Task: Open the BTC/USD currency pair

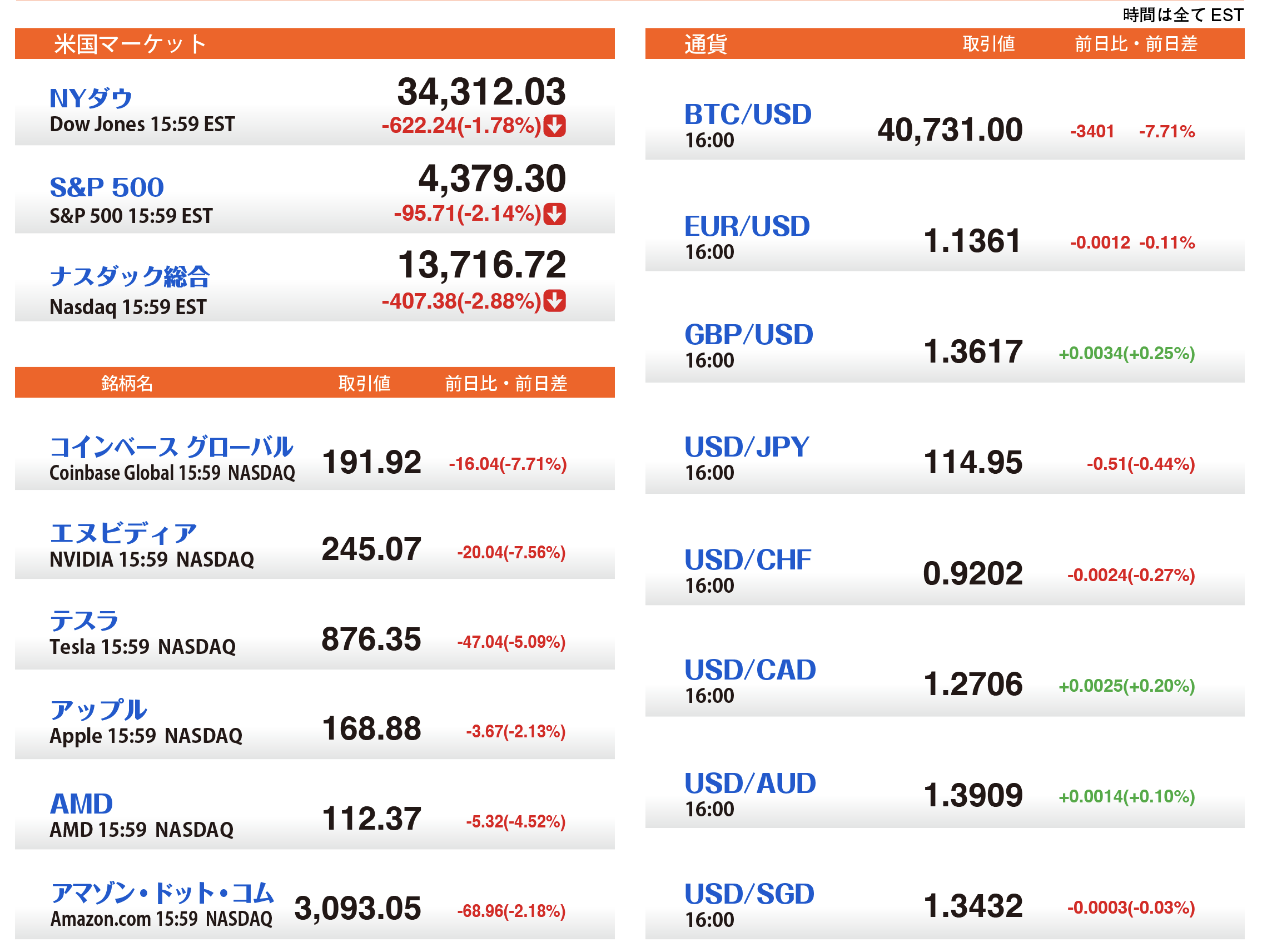Action: (x=747, y=114)
